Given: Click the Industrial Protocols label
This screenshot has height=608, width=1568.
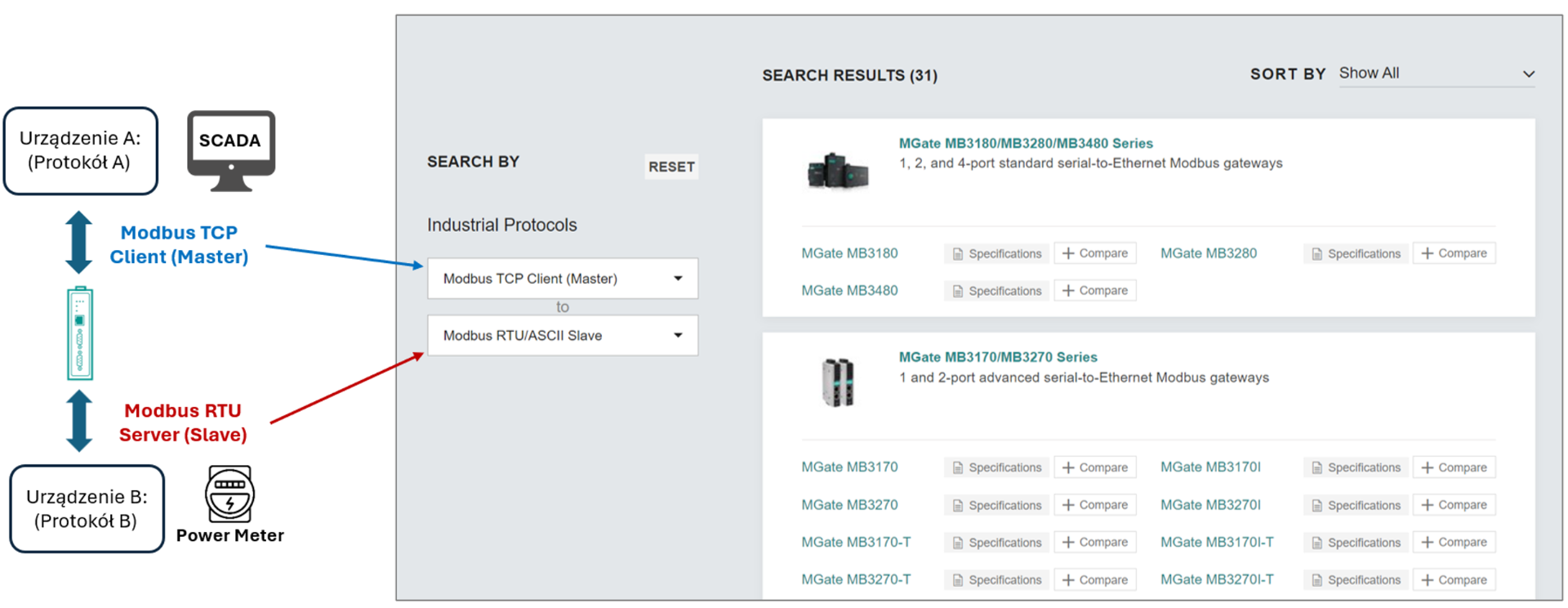Looking at the screenshot, I should tap(501, 225).
